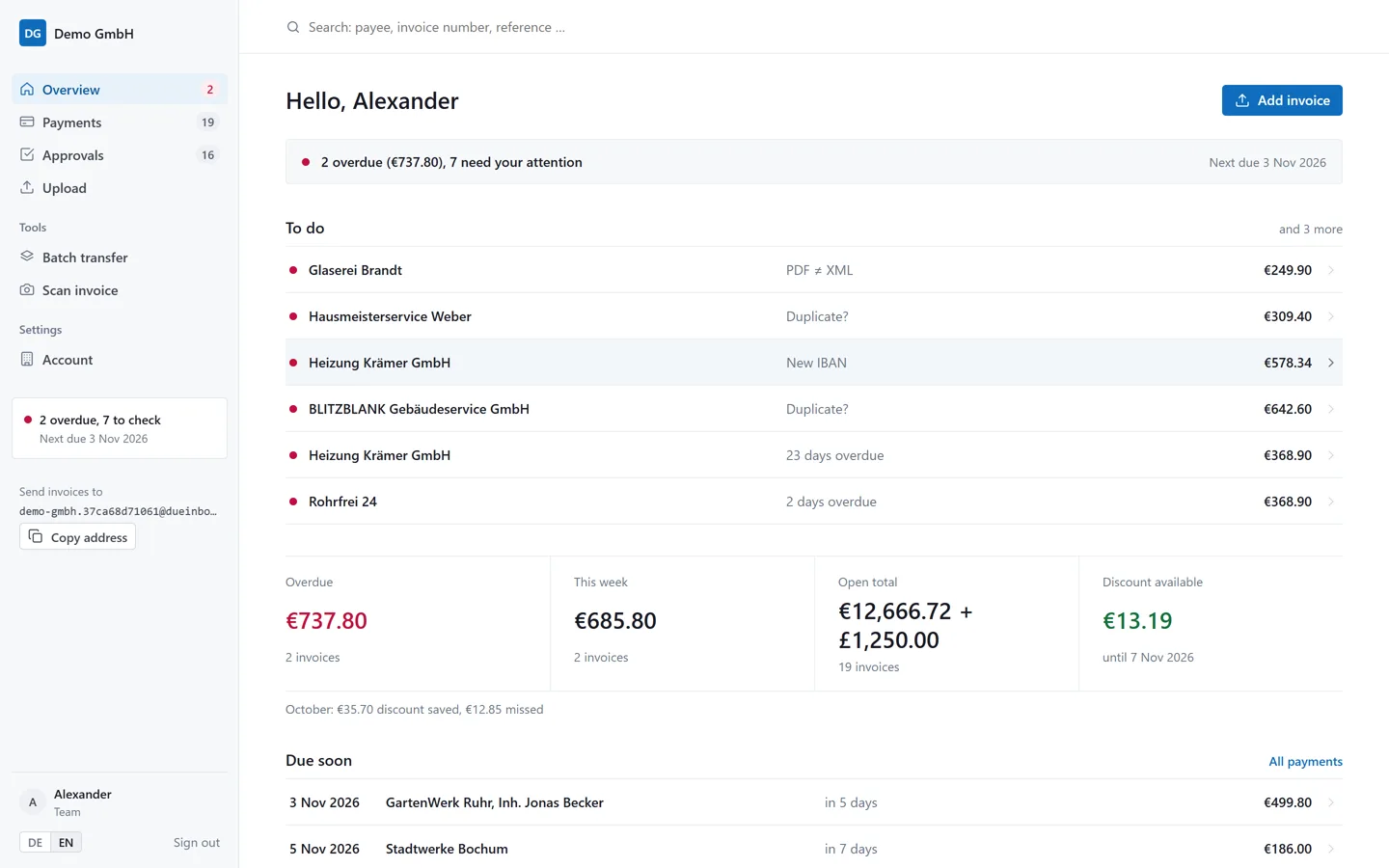Screen dimensions: 1389x868
Task: Open the Stadtwerke Bochum row chevron
Action: coord(1331,849)
